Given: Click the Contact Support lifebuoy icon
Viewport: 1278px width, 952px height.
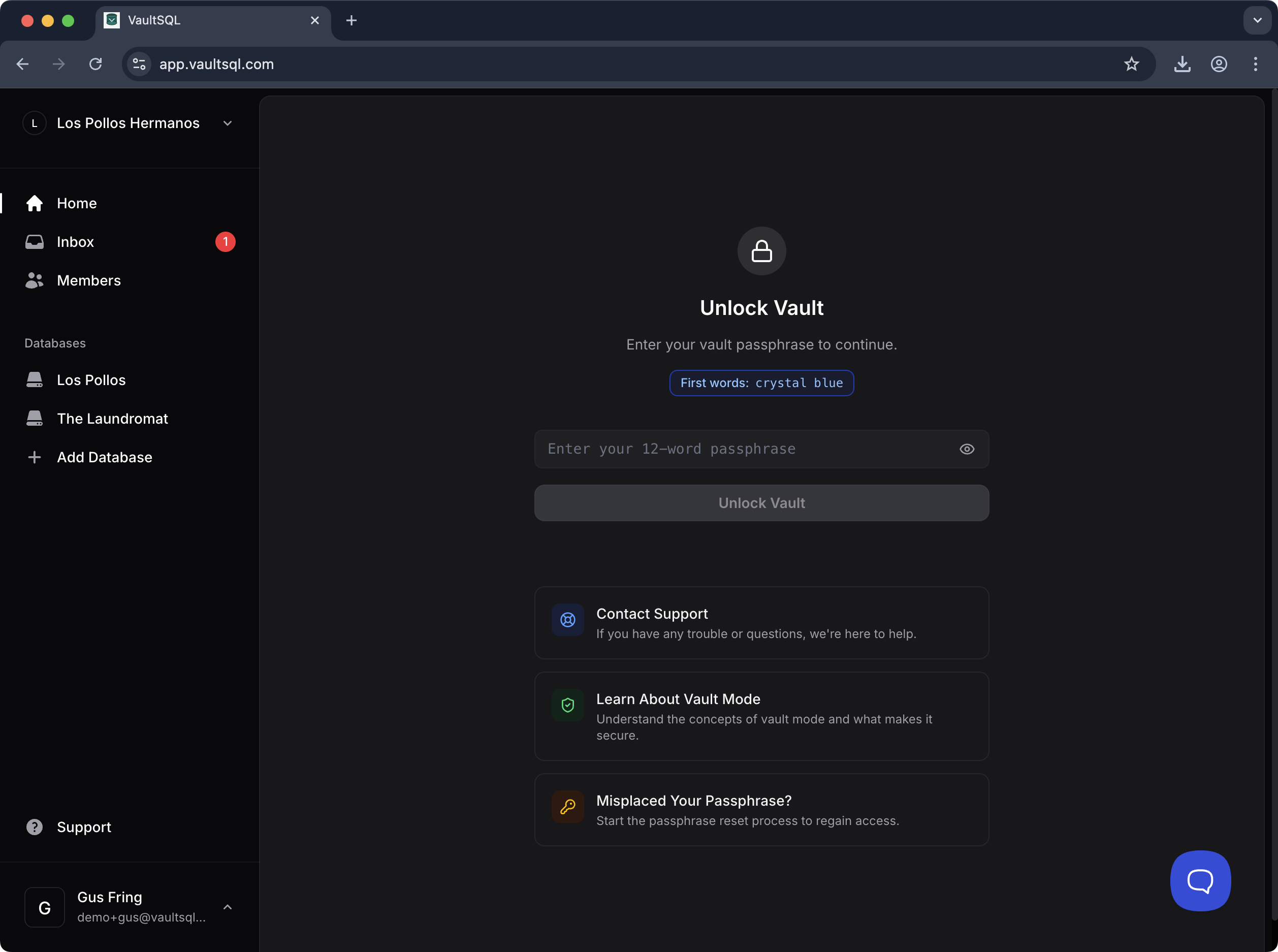Looking at the screenshot, I should pos(567,620).
